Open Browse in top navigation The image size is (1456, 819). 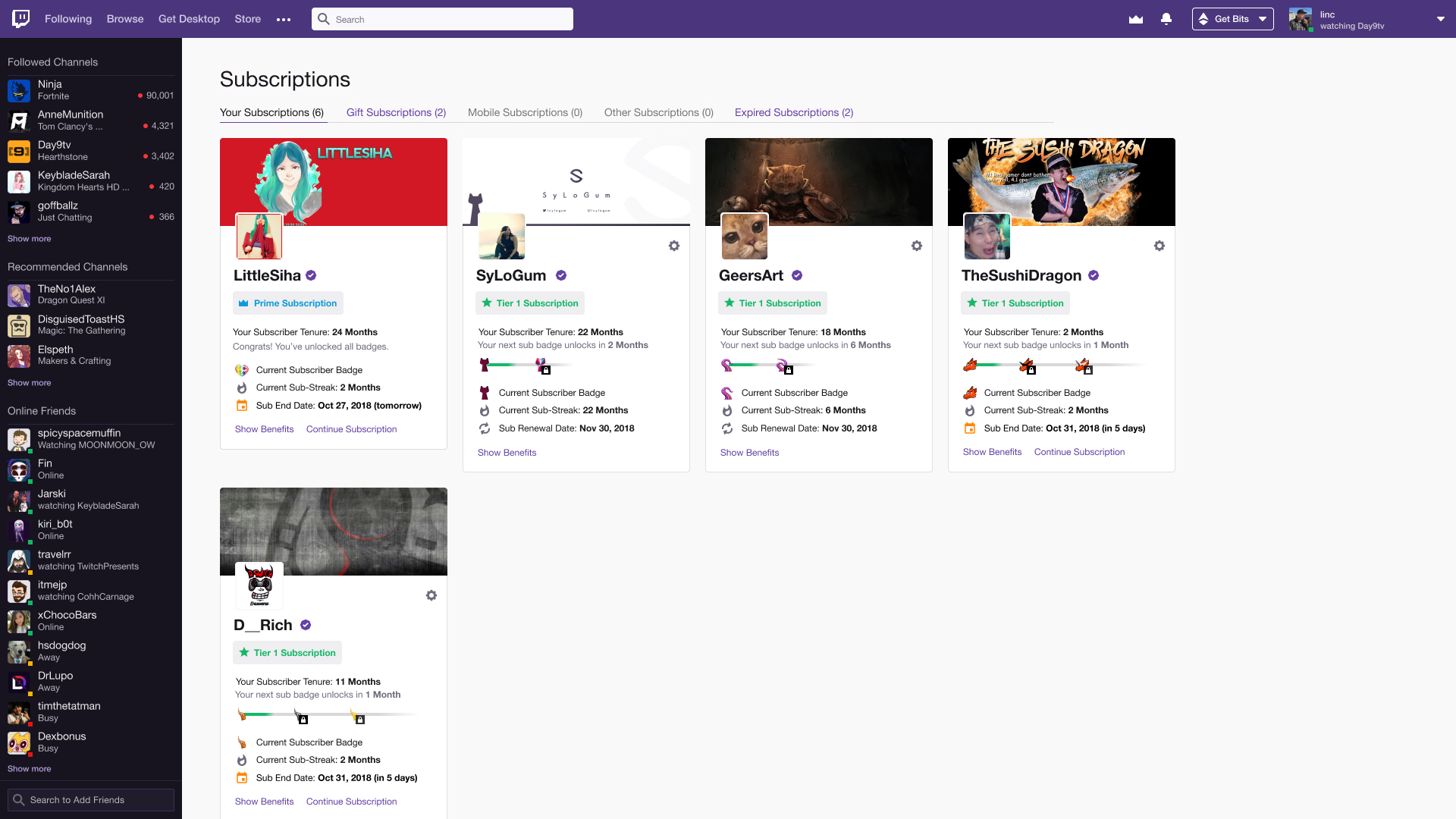tap(125, 19)
